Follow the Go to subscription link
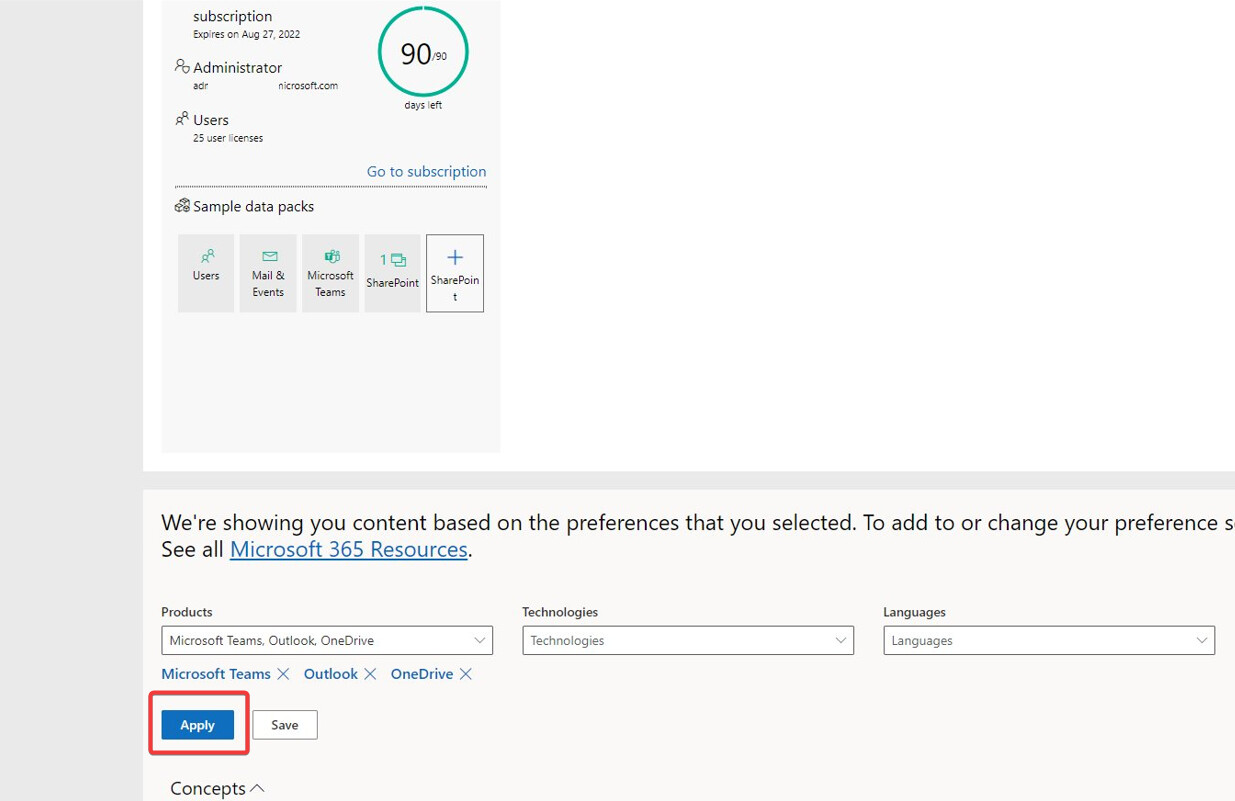The image size is (1235, 801). click(426, 171)
